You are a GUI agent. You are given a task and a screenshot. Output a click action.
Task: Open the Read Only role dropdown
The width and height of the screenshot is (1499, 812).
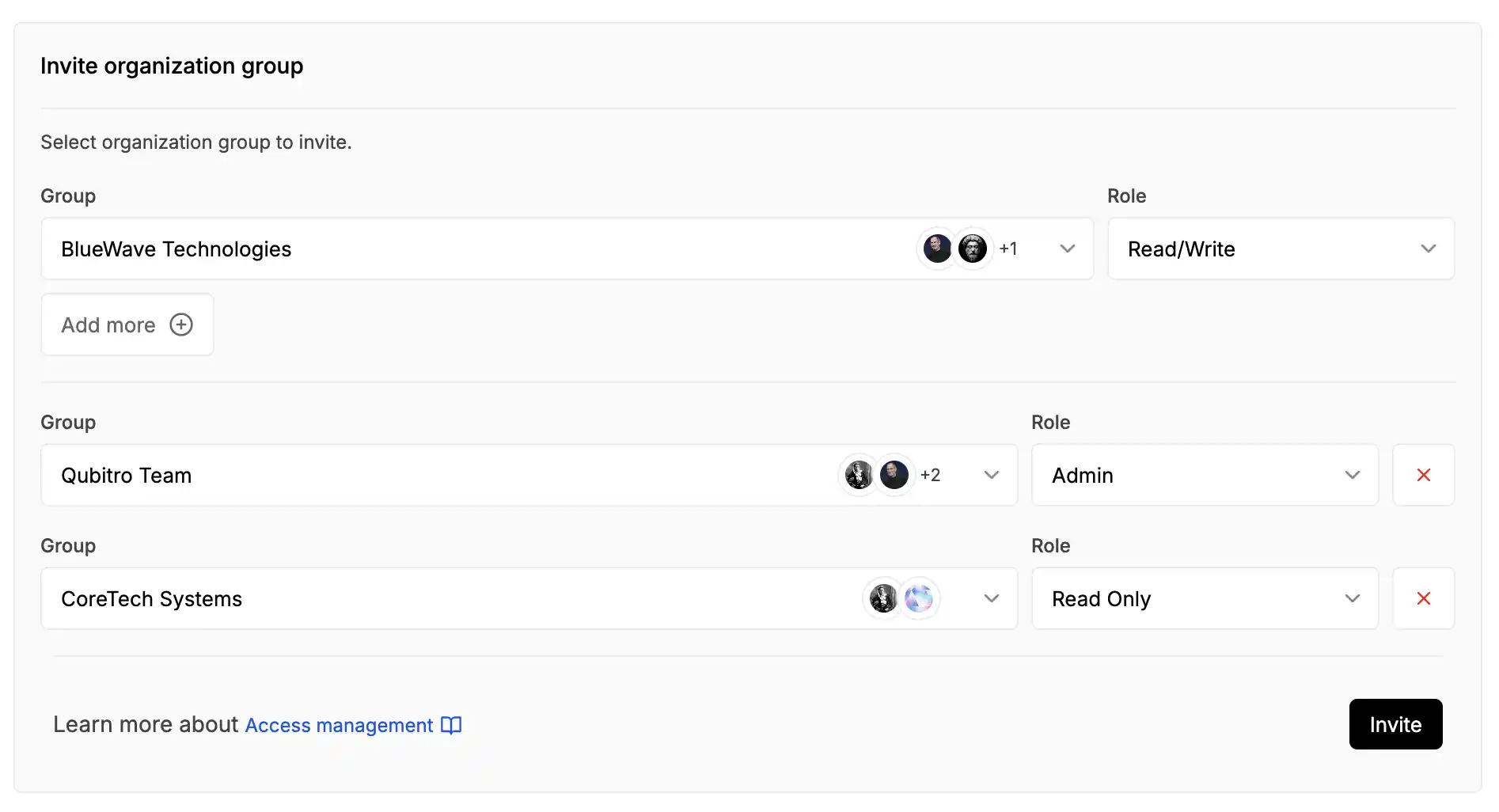pos(1205,598)
